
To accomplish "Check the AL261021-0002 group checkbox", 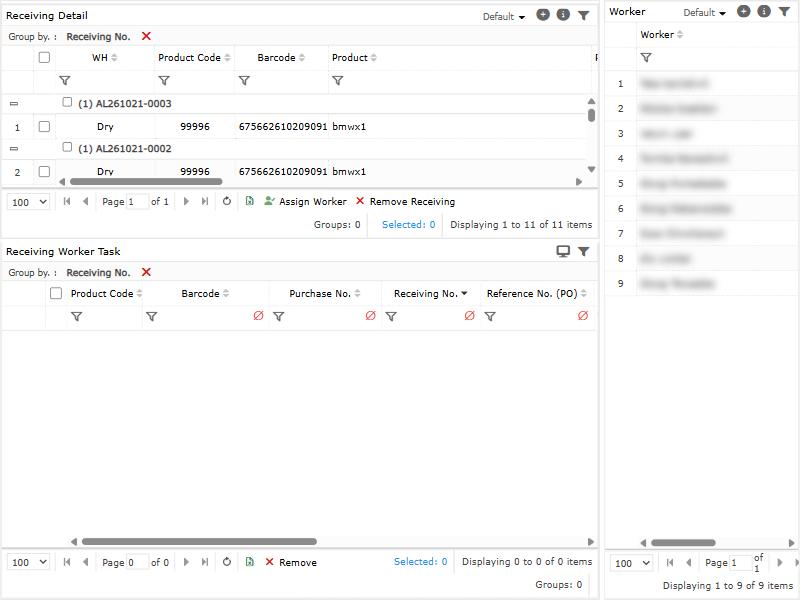I will click(x=67, y=147).
